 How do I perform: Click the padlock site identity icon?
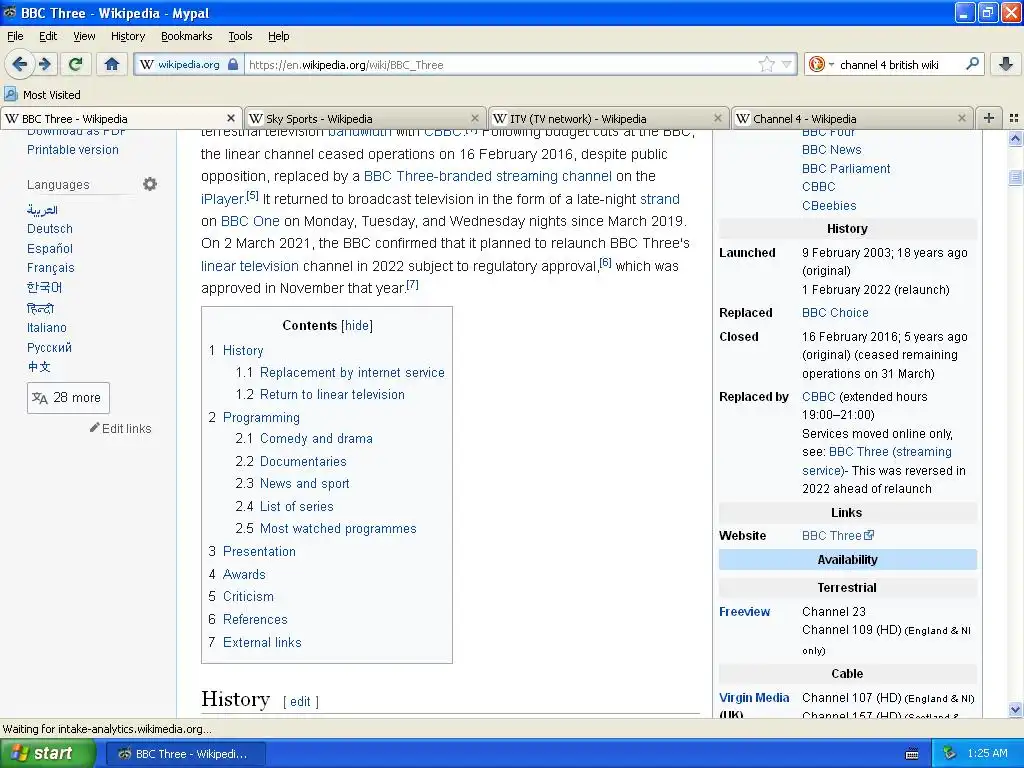[x=233, y=65]
